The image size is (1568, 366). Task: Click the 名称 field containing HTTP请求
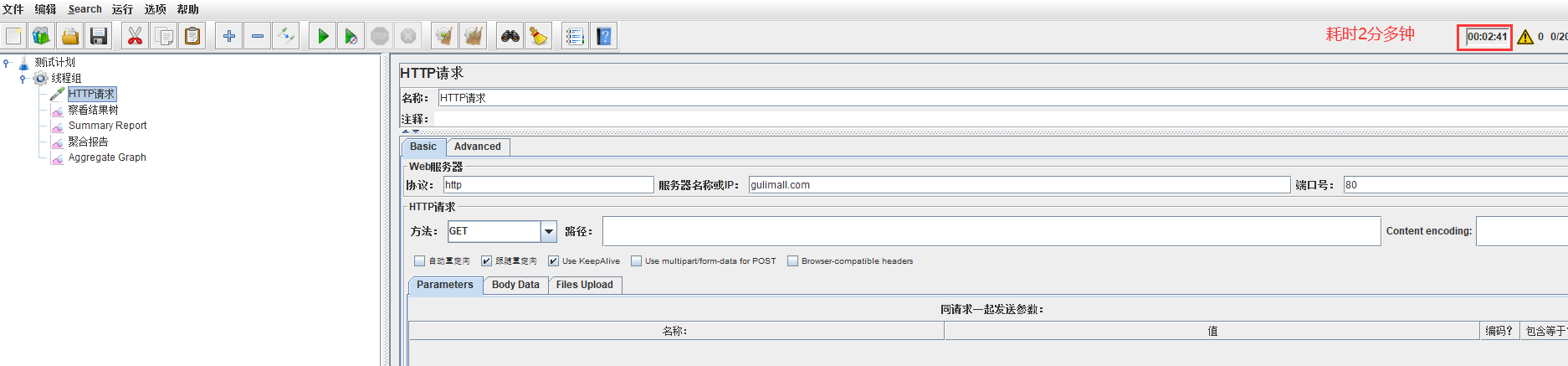tap(1002, 98)
